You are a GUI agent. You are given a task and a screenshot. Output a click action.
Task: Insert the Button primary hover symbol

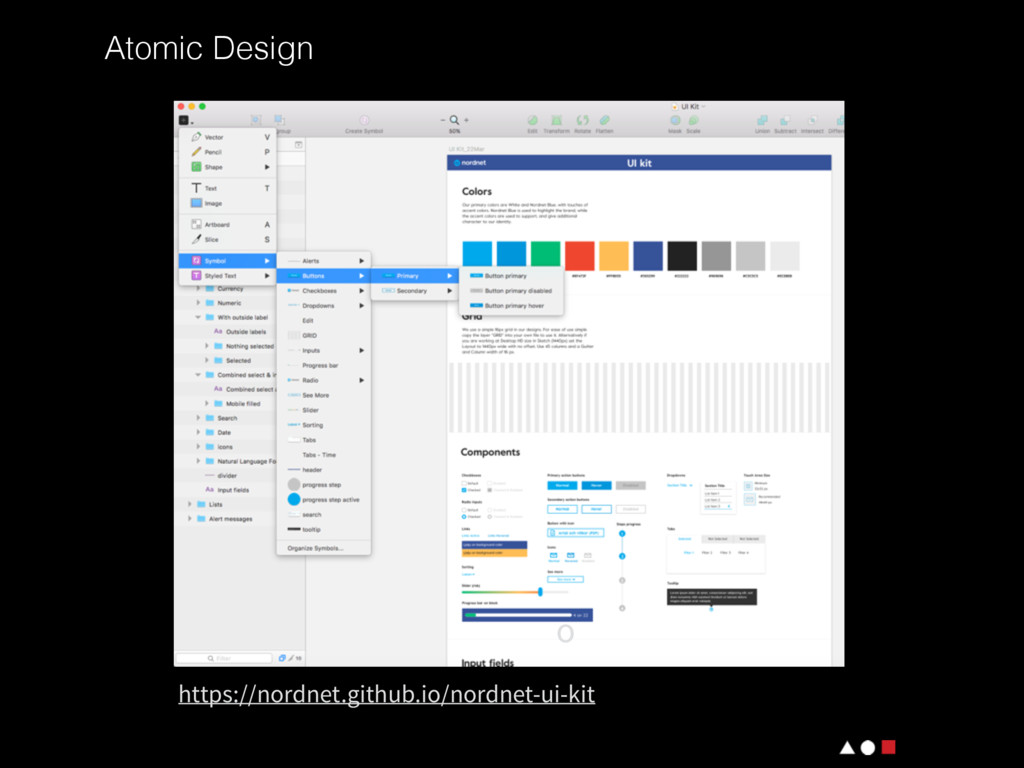(x=511, y=306)
